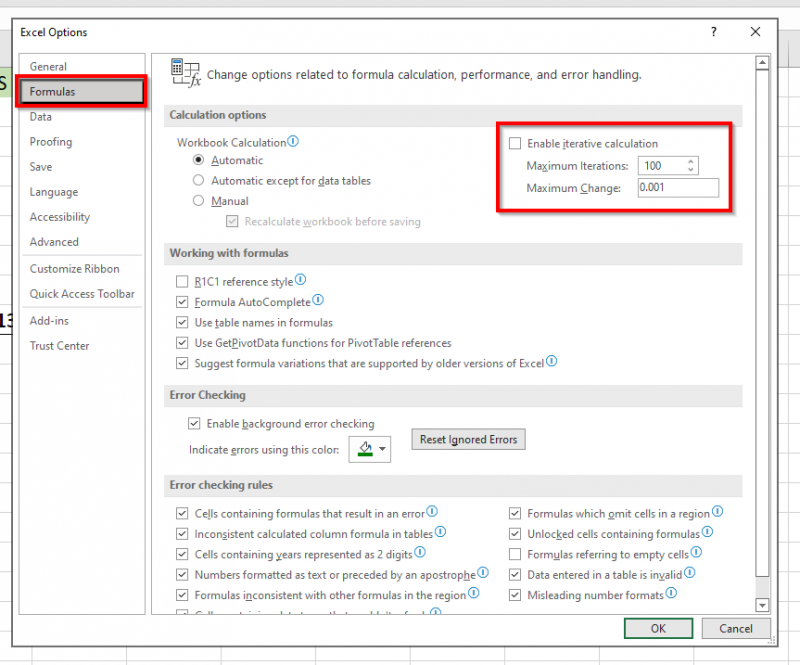This screenshot has width=800, height=665.
Task: Click inside the Maximum Change field
Action: coord(678,187)
